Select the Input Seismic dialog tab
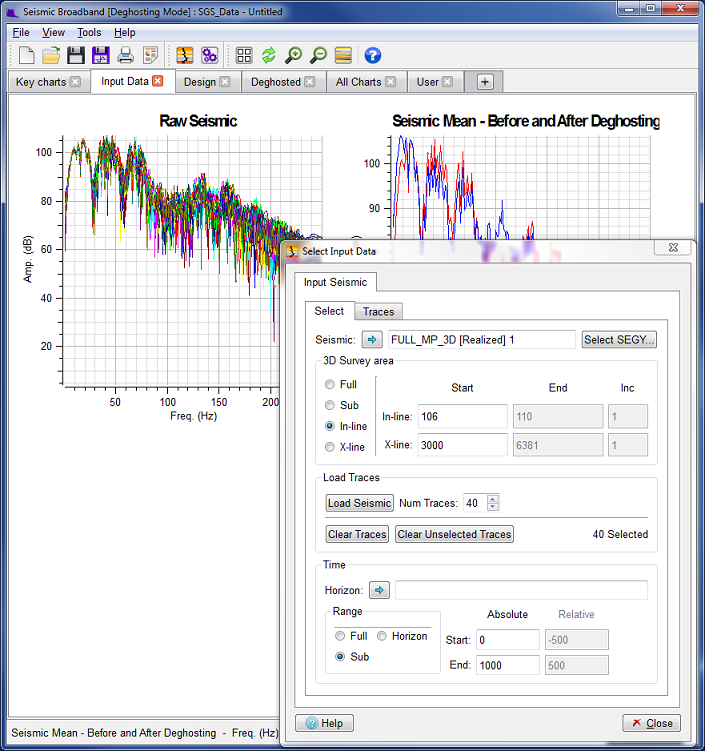 click(335, 282)
